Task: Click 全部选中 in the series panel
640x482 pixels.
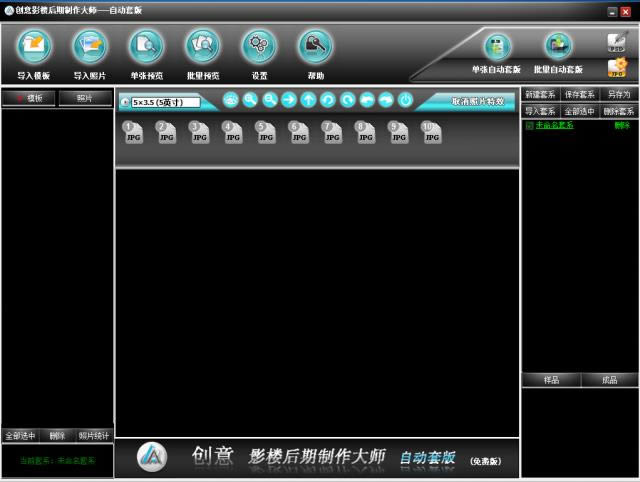Action: point(579,111)
